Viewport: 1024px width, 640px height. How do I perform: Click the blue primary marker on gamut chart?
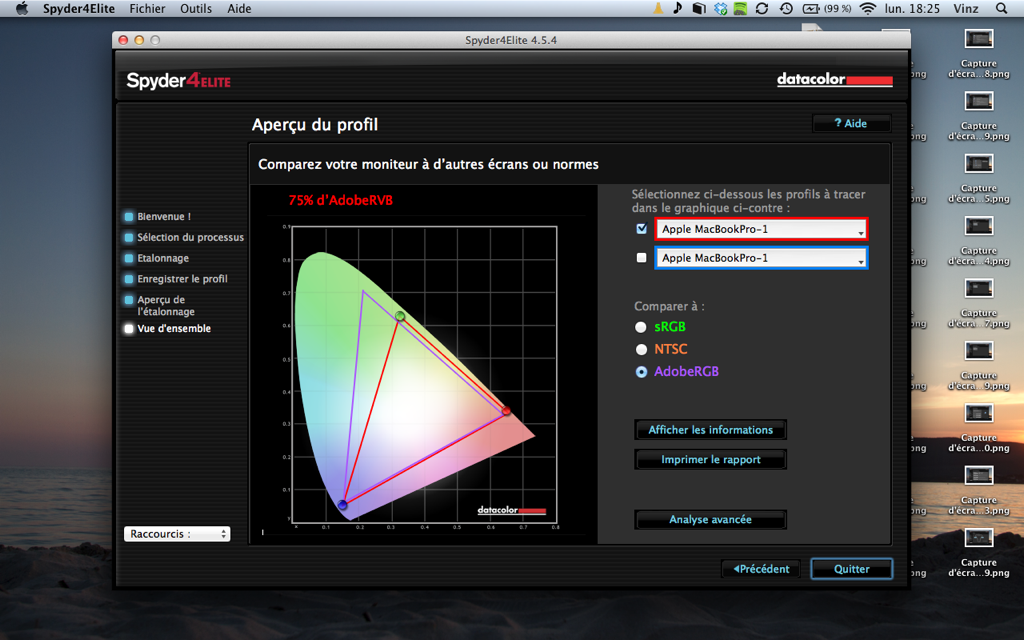(x=343, y=505)
